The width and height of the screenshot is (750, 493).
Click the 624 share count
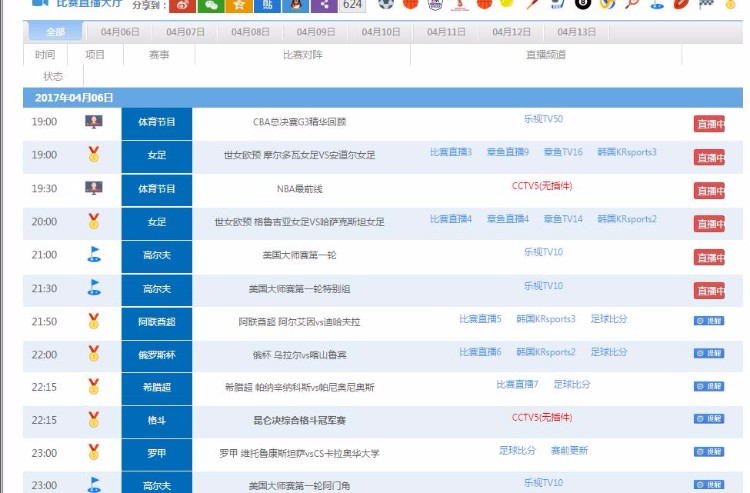(x=353, y=5)
